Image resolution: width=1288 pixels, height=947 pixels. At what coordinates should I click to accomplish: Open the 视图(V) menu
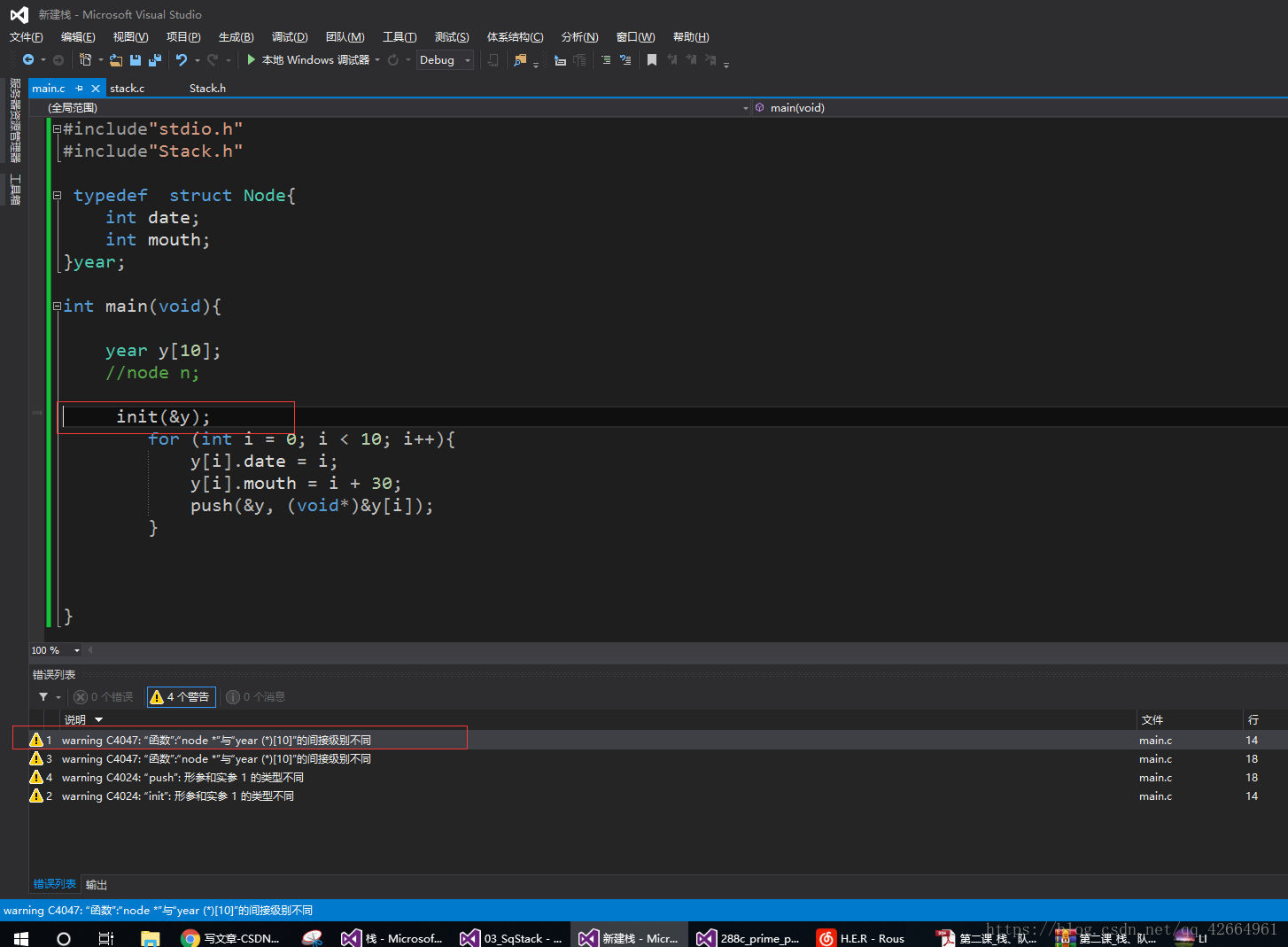[x=130, y=37]
